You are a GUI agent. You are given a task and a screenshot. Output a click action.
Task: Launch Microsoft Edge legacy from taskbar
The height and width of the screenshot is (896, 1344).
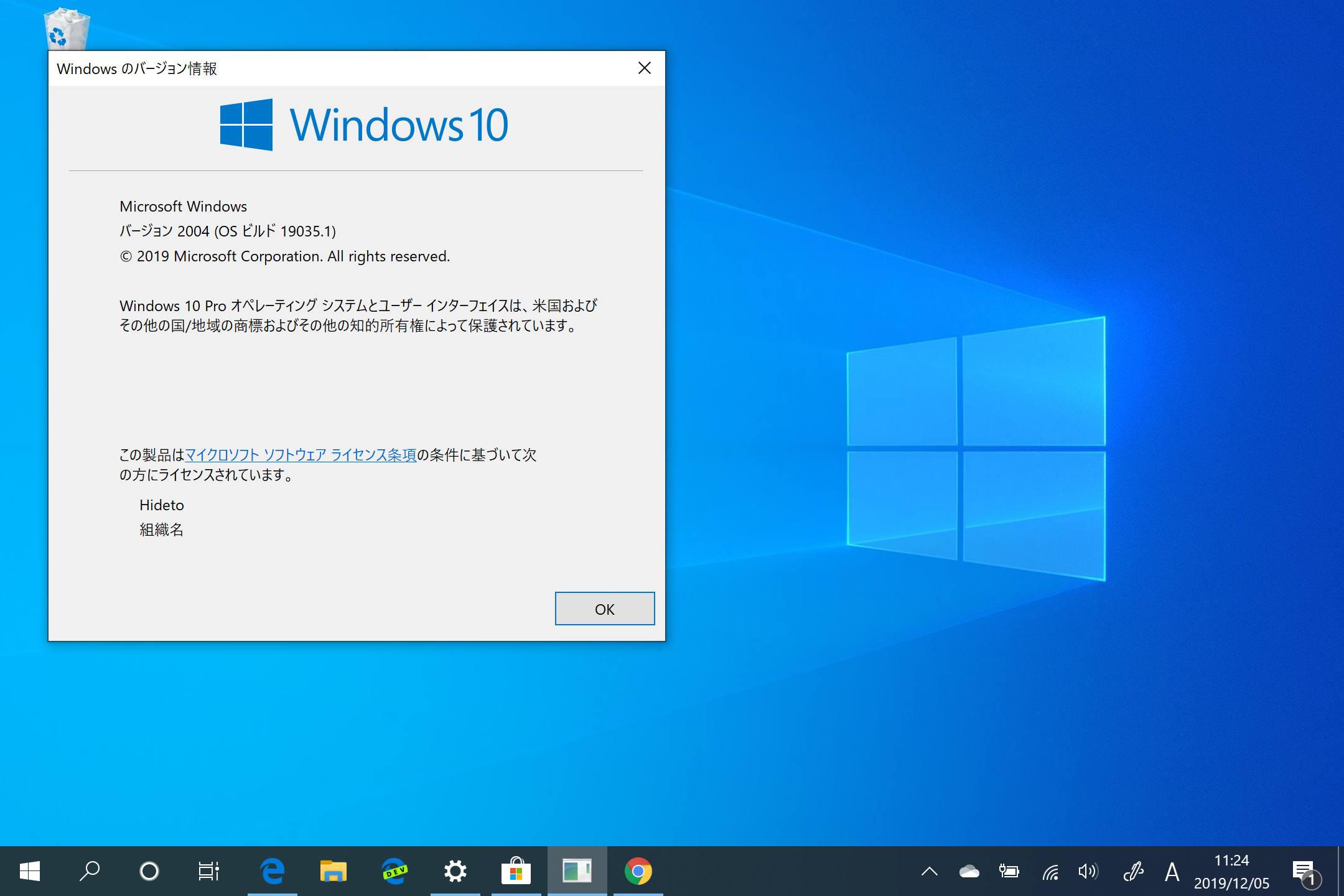click(x=272, y=871)
